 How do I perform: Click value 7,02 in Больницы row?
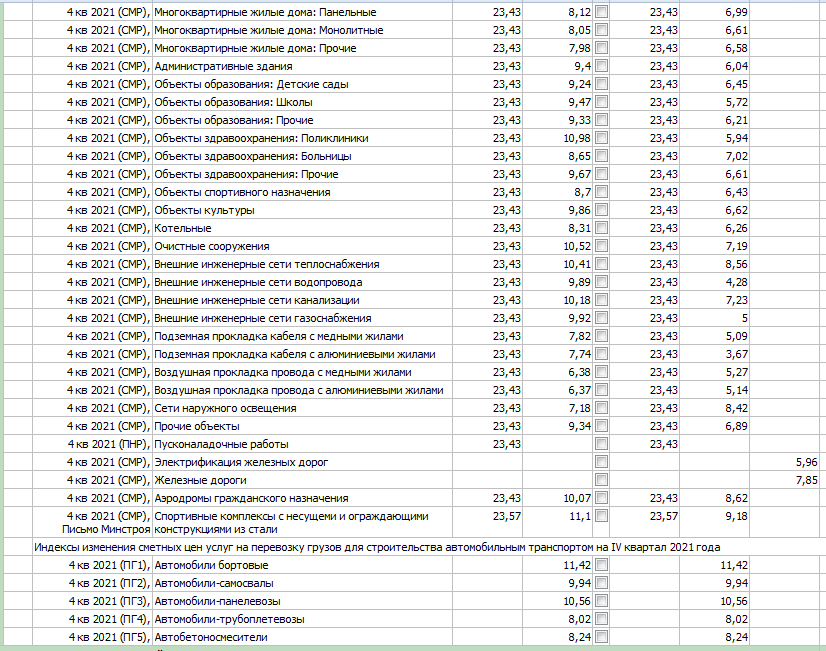click(x=736, y=156)
